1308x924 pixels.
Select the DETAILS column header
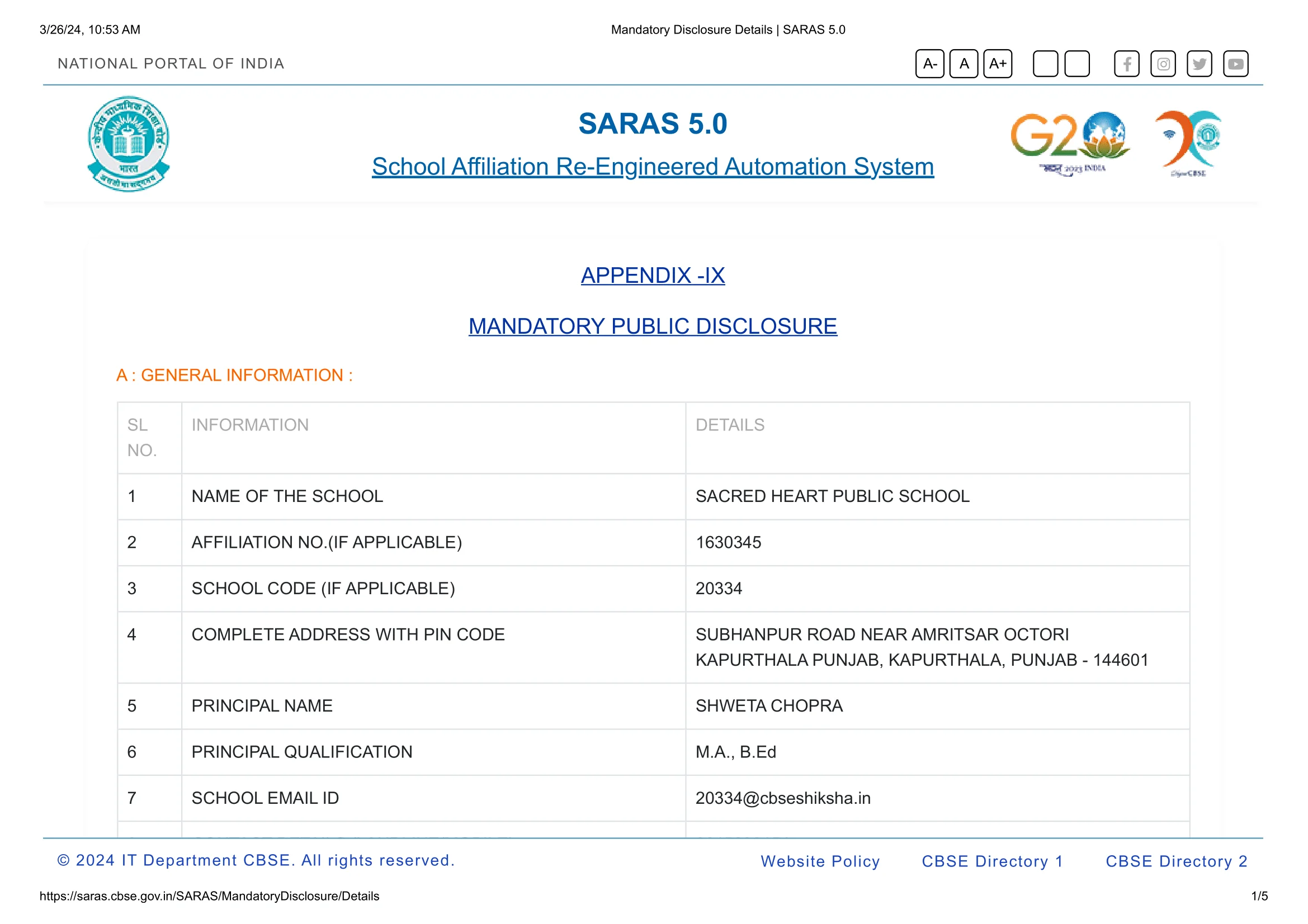coord(938,438)
